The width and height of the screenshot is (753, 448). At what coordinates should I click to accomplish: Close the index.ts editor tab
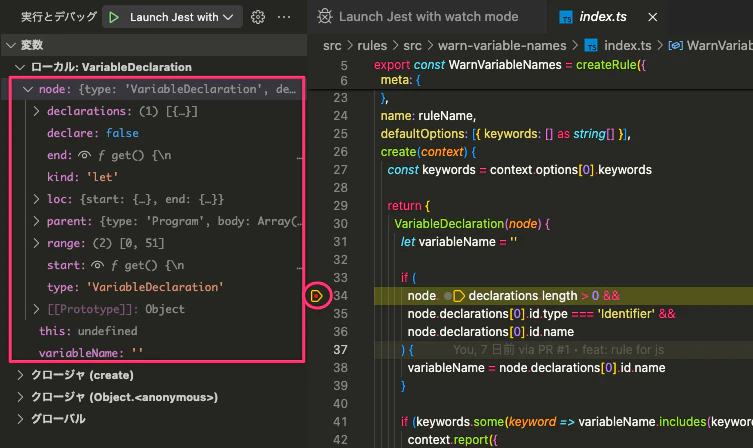(652, 17)
